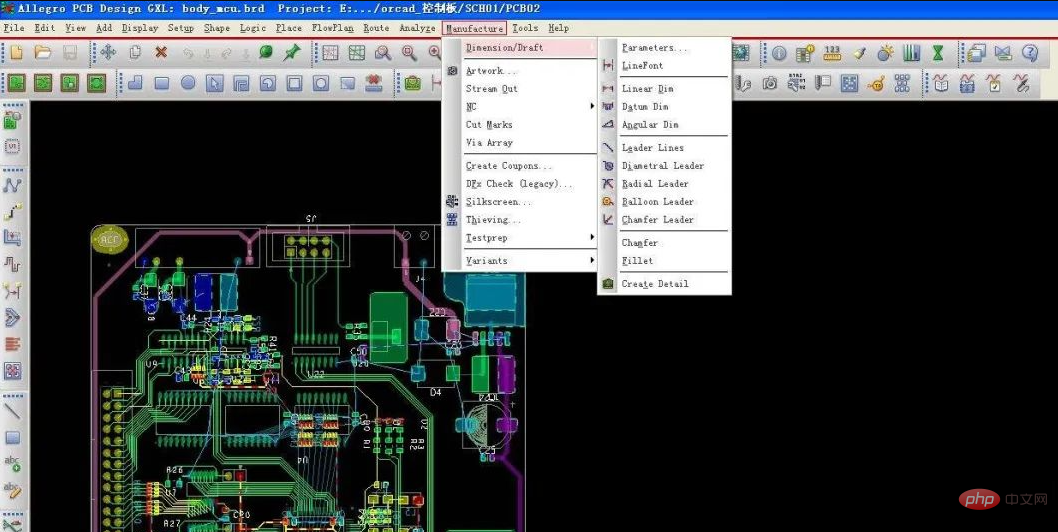Screen dimensions: 1058x532
Task: Open the Help menu
Action: click(x=558, y=28)
